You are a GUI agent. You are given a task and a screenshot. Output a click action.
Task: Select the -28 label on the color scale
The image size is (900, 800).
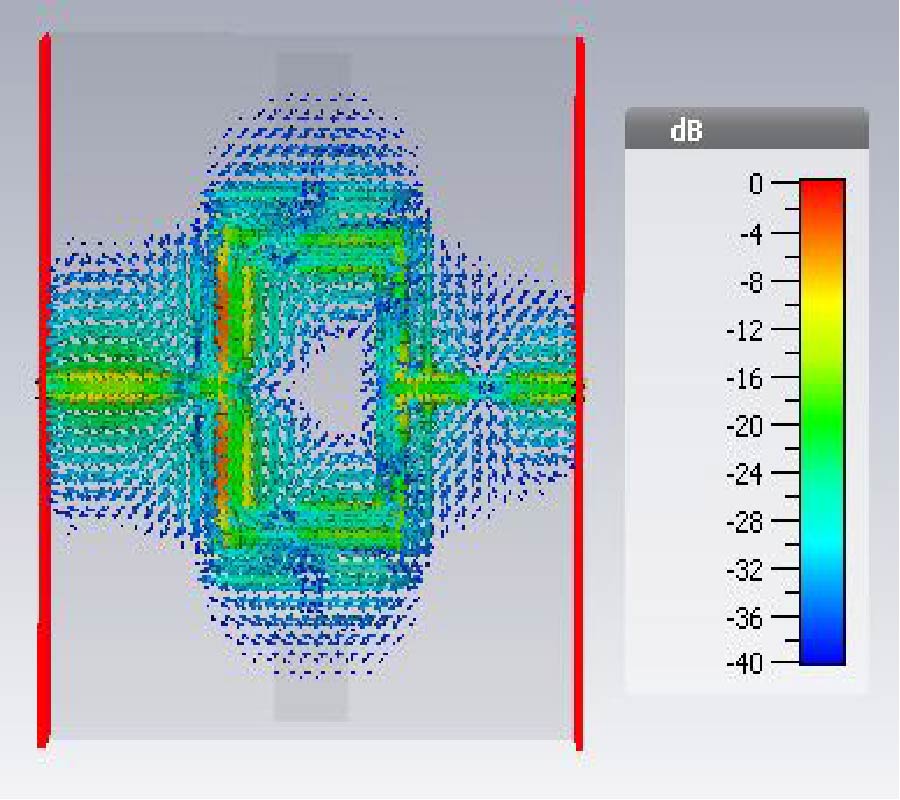point(745,523)
